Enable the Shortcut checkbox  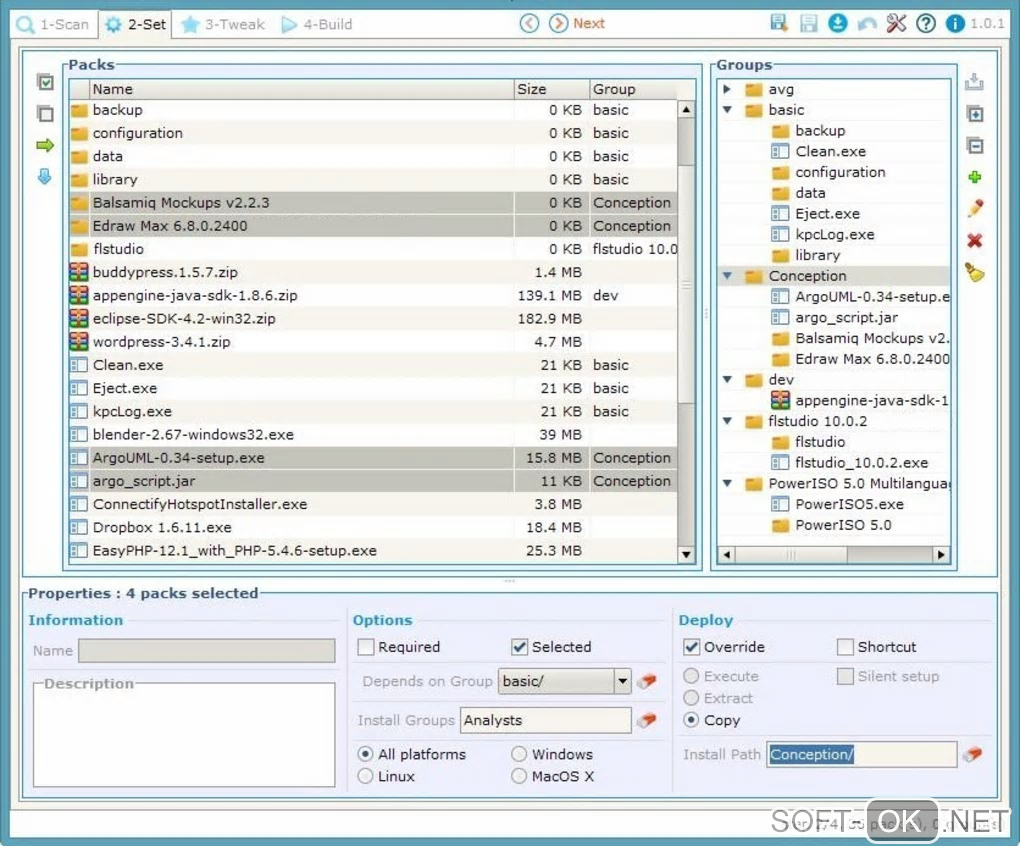pyautogui.click(x=845, y=647)
